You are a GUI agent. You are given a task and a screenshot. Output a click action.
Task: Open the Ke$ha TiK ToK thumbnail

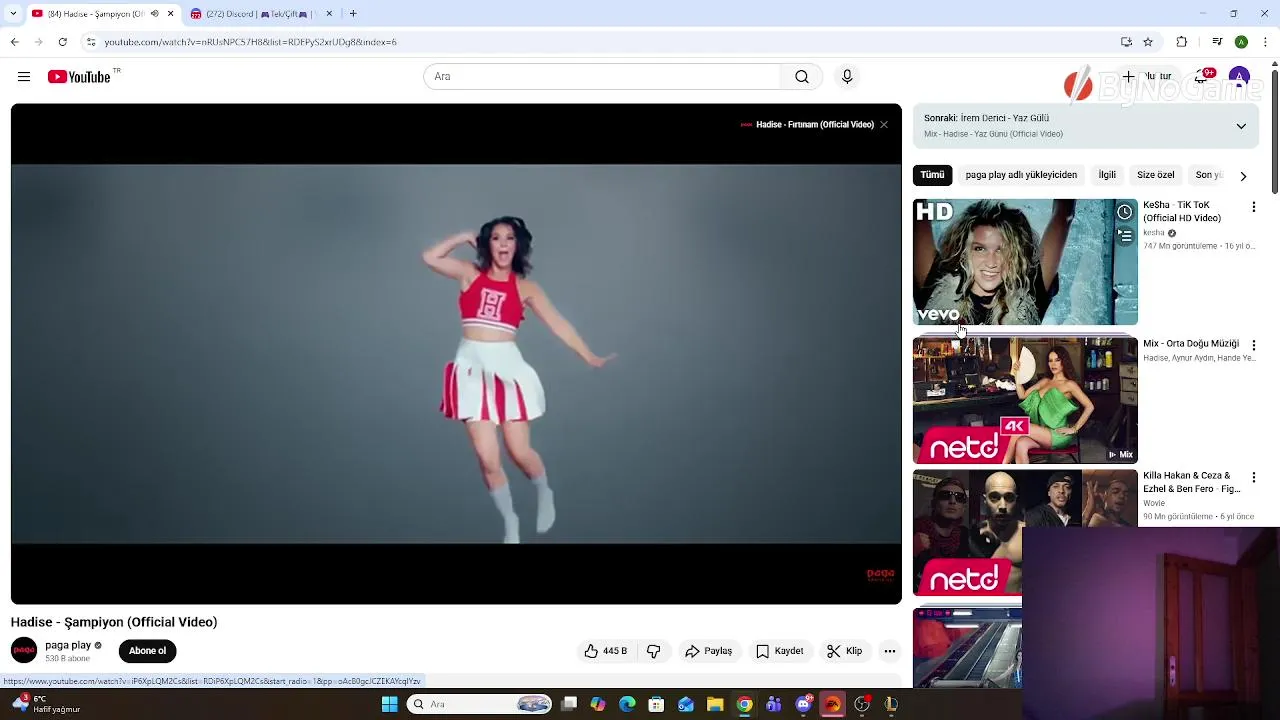1025,262
